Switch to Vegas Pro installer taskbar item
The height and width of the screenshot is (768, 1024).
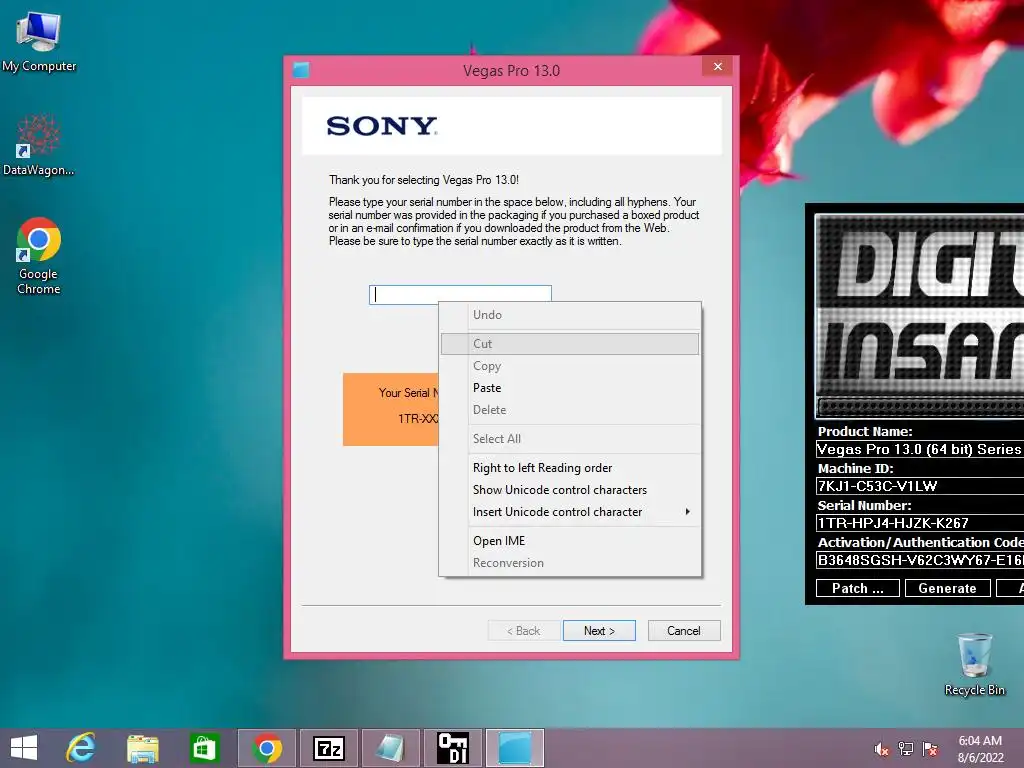pyautogui.click(x=515, y=748)
